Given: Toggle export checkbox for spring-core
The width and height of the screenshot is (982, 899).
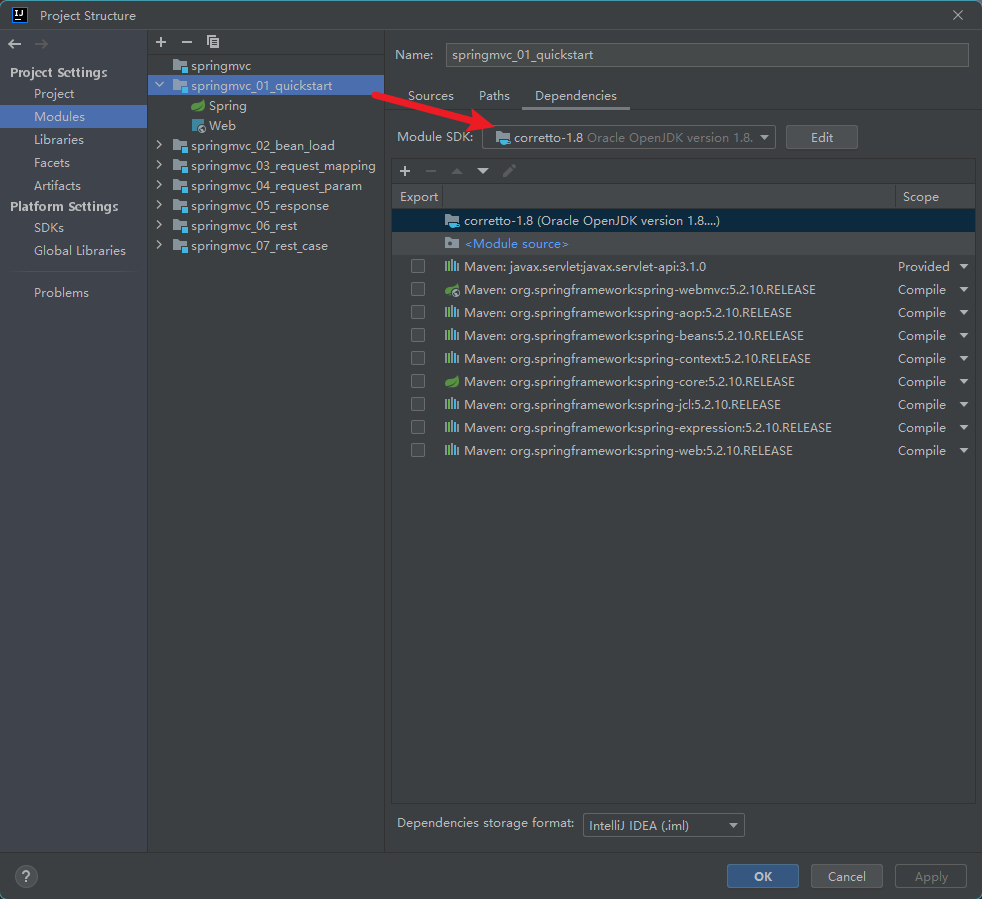Looking at the screenshot, I should 418,382.
